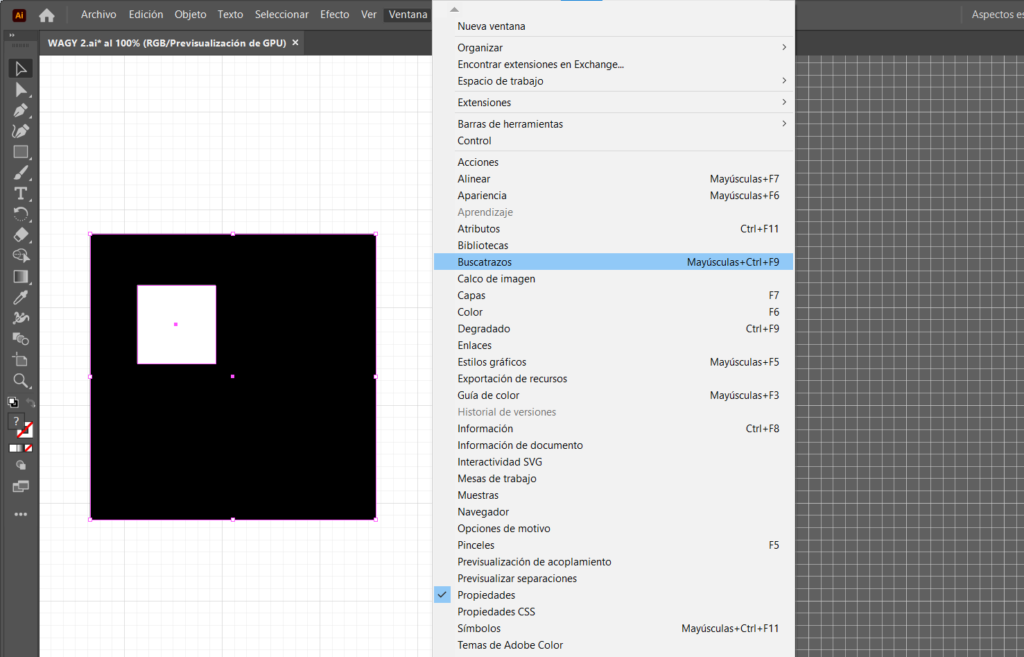Select the Pen tool
The image size is (1024, 657).
pyautogui.click(x=20, y=110)
